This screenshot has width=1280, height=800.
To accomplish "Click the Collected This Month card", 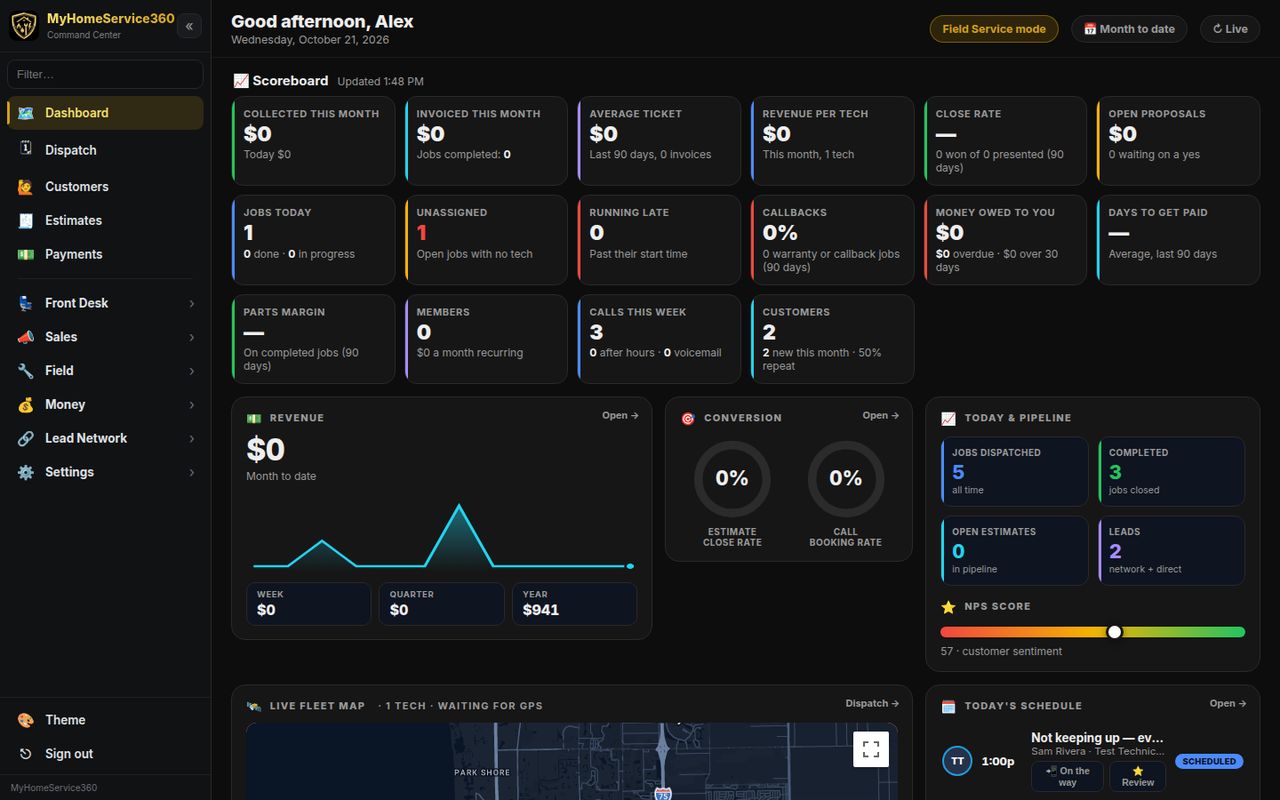I will pyautogui.click(x=313, y=141).
